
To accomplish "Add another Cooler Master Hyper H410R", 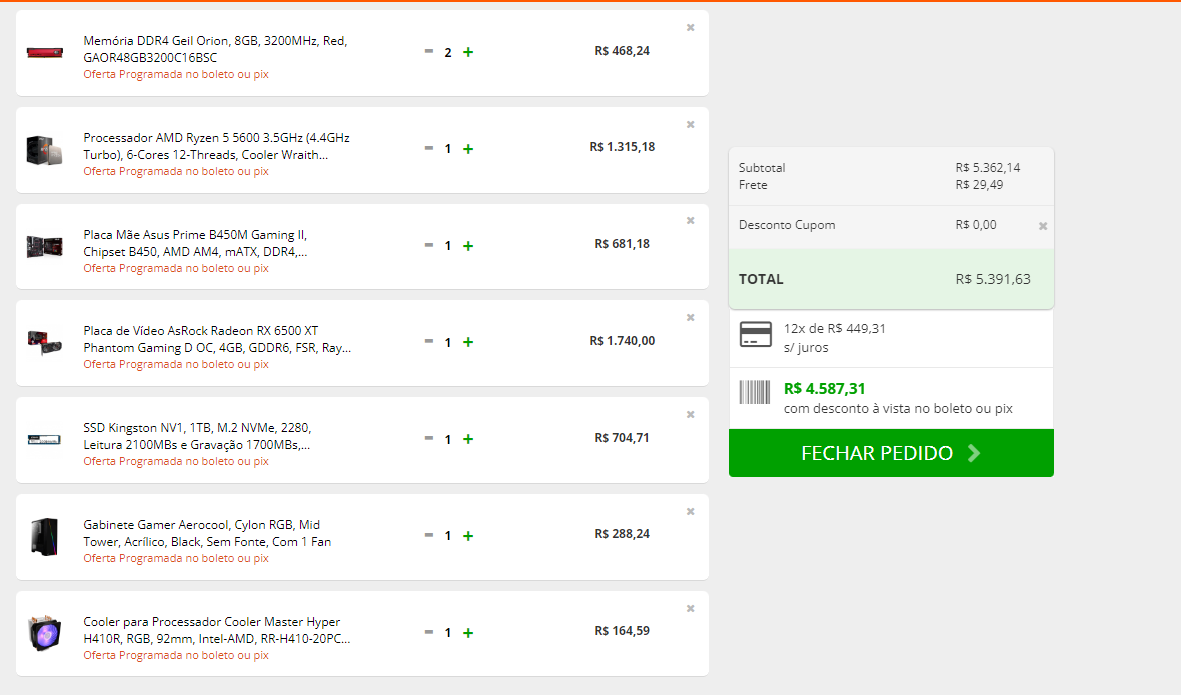I will [x=468, y=633].
